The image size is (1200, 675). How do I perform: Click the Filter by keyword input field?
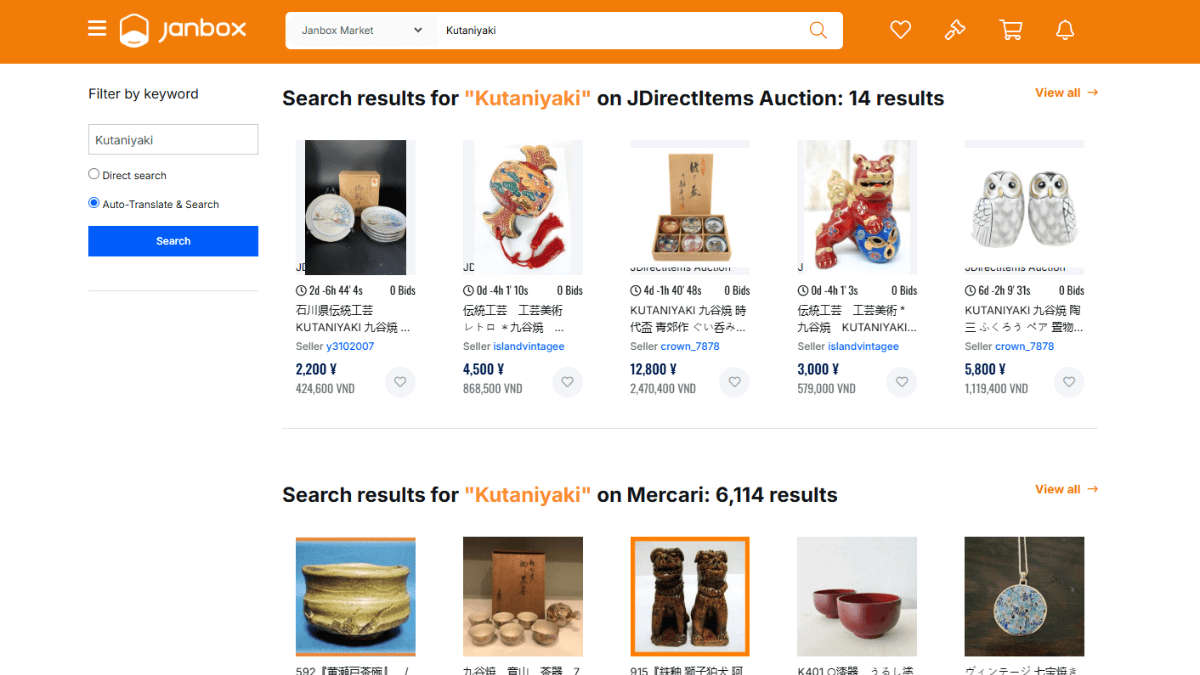pos(173,140)
